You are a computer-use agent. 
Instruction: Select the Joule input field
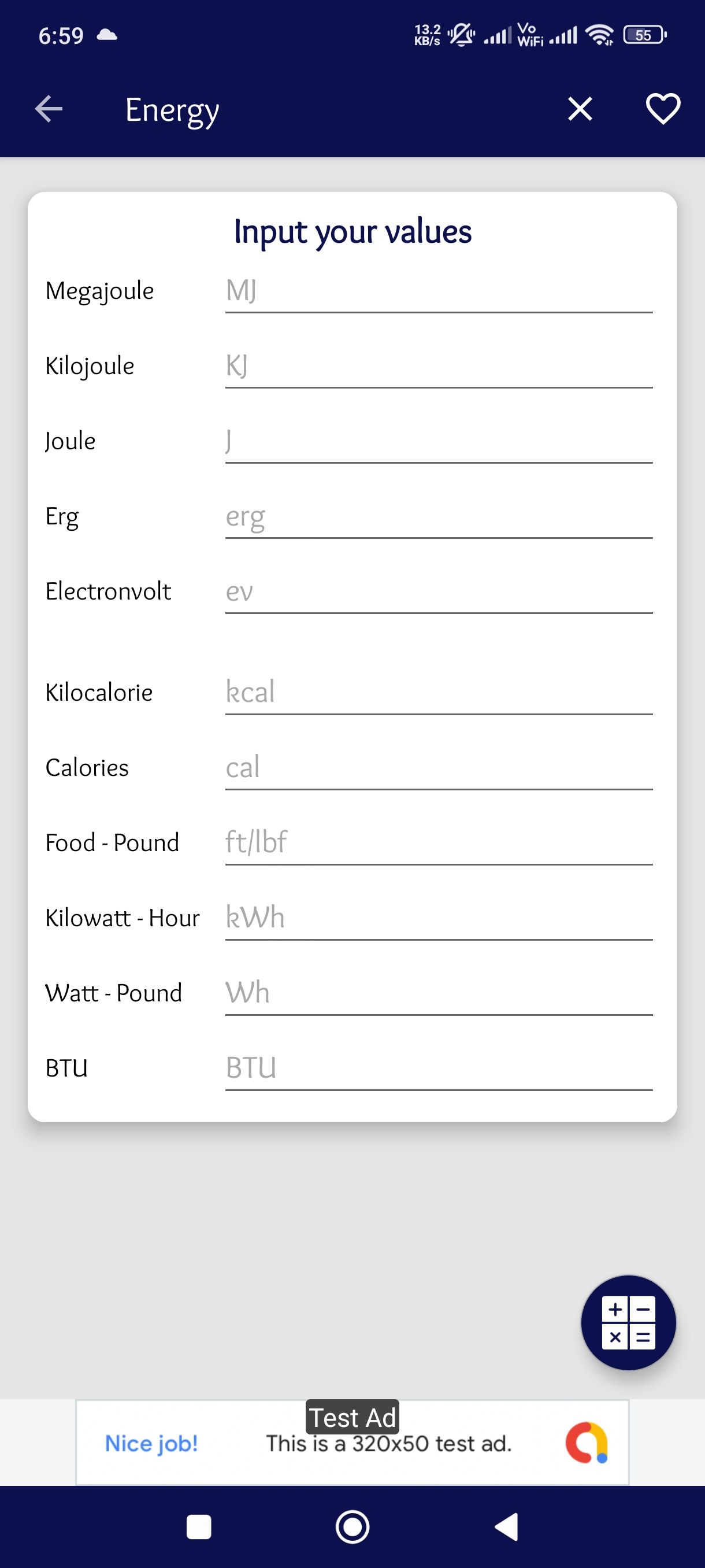point(438,442)
